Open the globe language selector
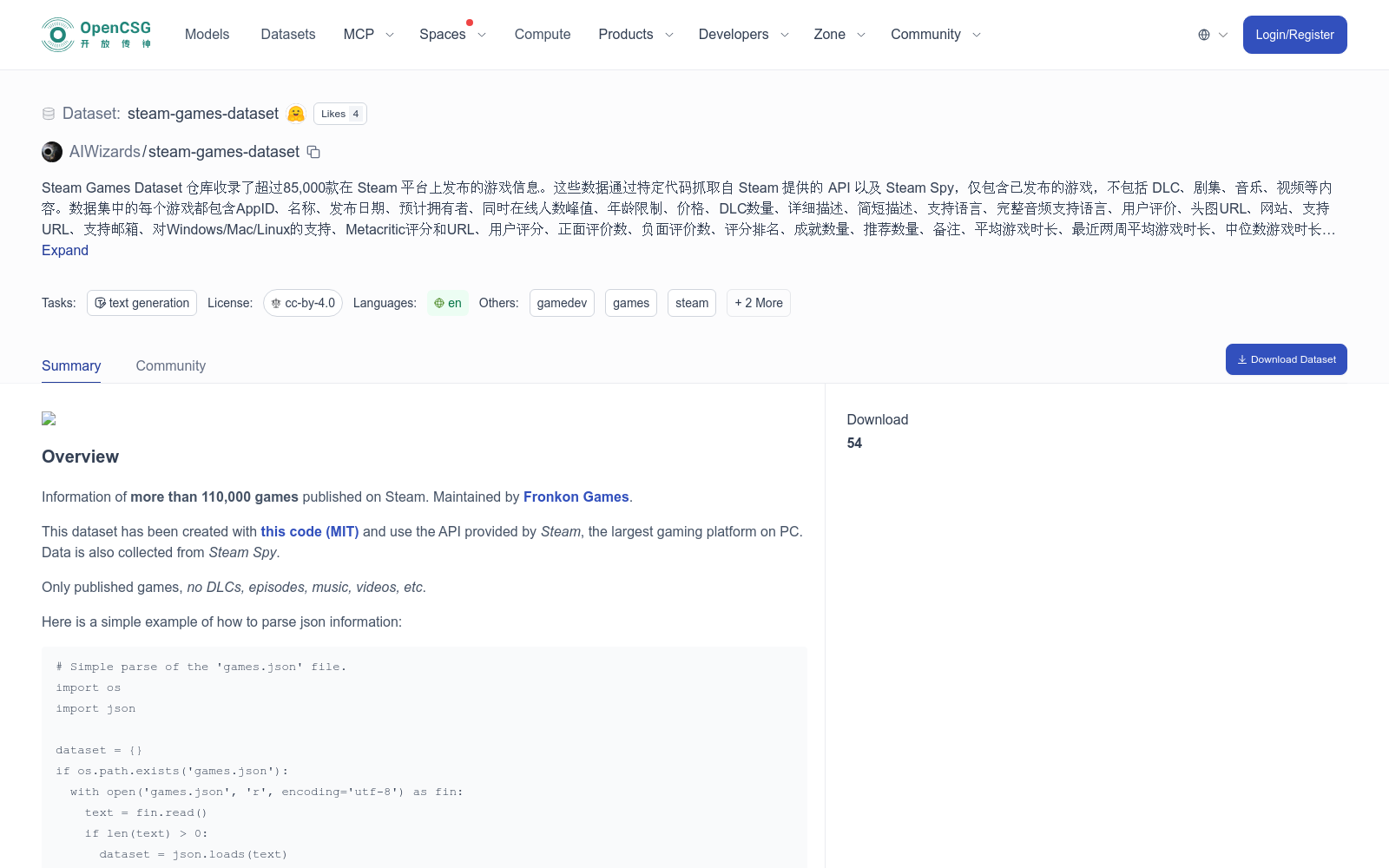This screenshot has width=1389, height=868. click(1208, 35)
